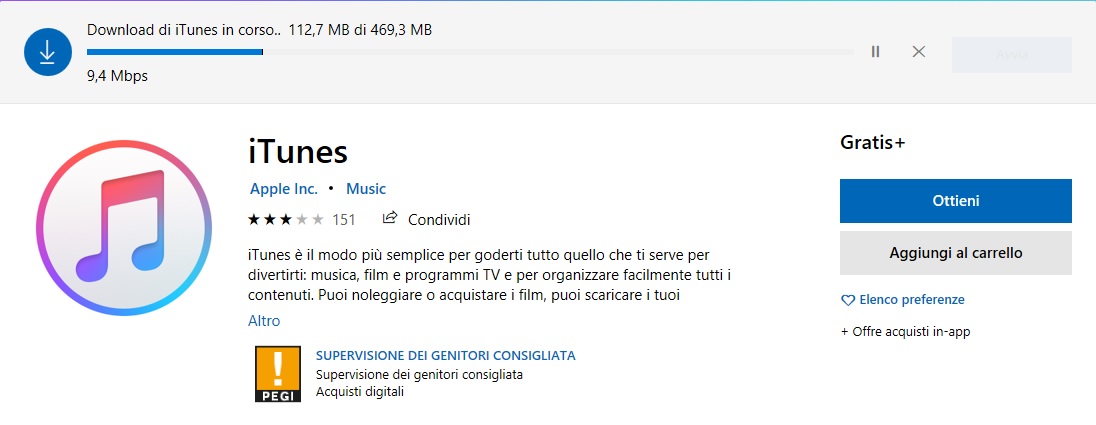Open the Music category link
1096x425 pixels.
366,189
